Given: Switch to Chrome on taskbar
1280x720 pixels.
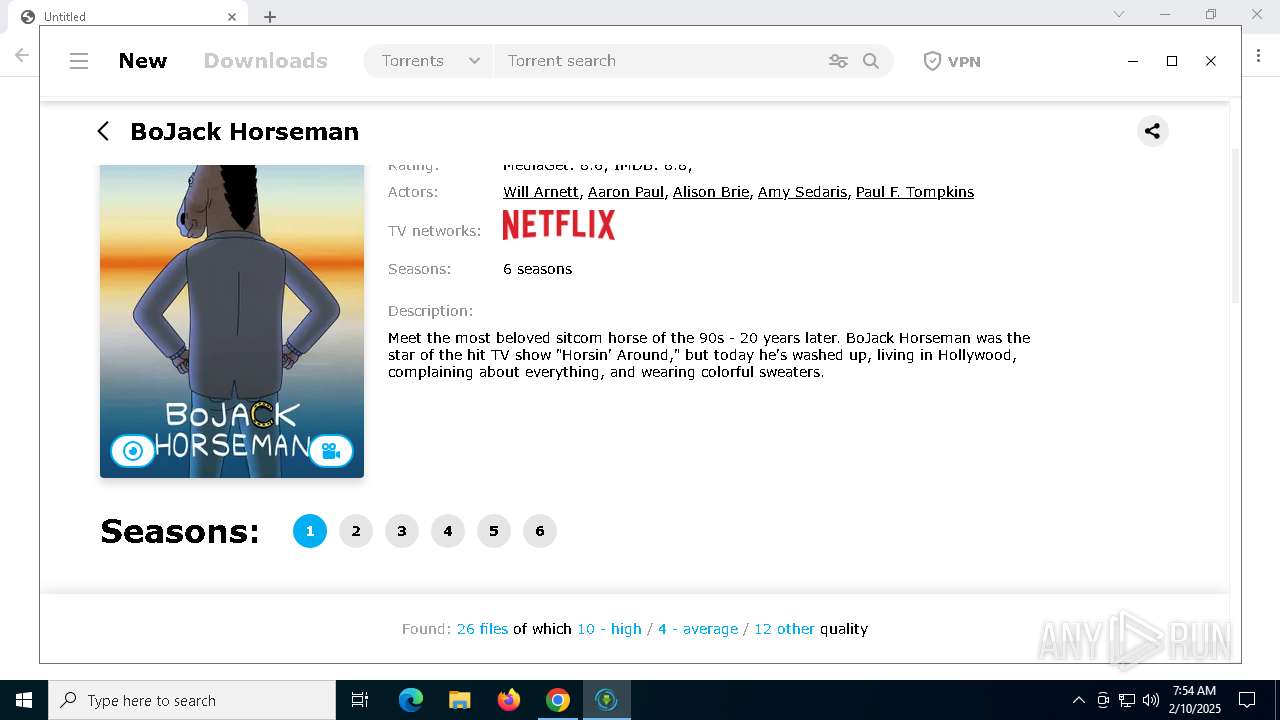Looking at the screenshot, I should [557, 700].
